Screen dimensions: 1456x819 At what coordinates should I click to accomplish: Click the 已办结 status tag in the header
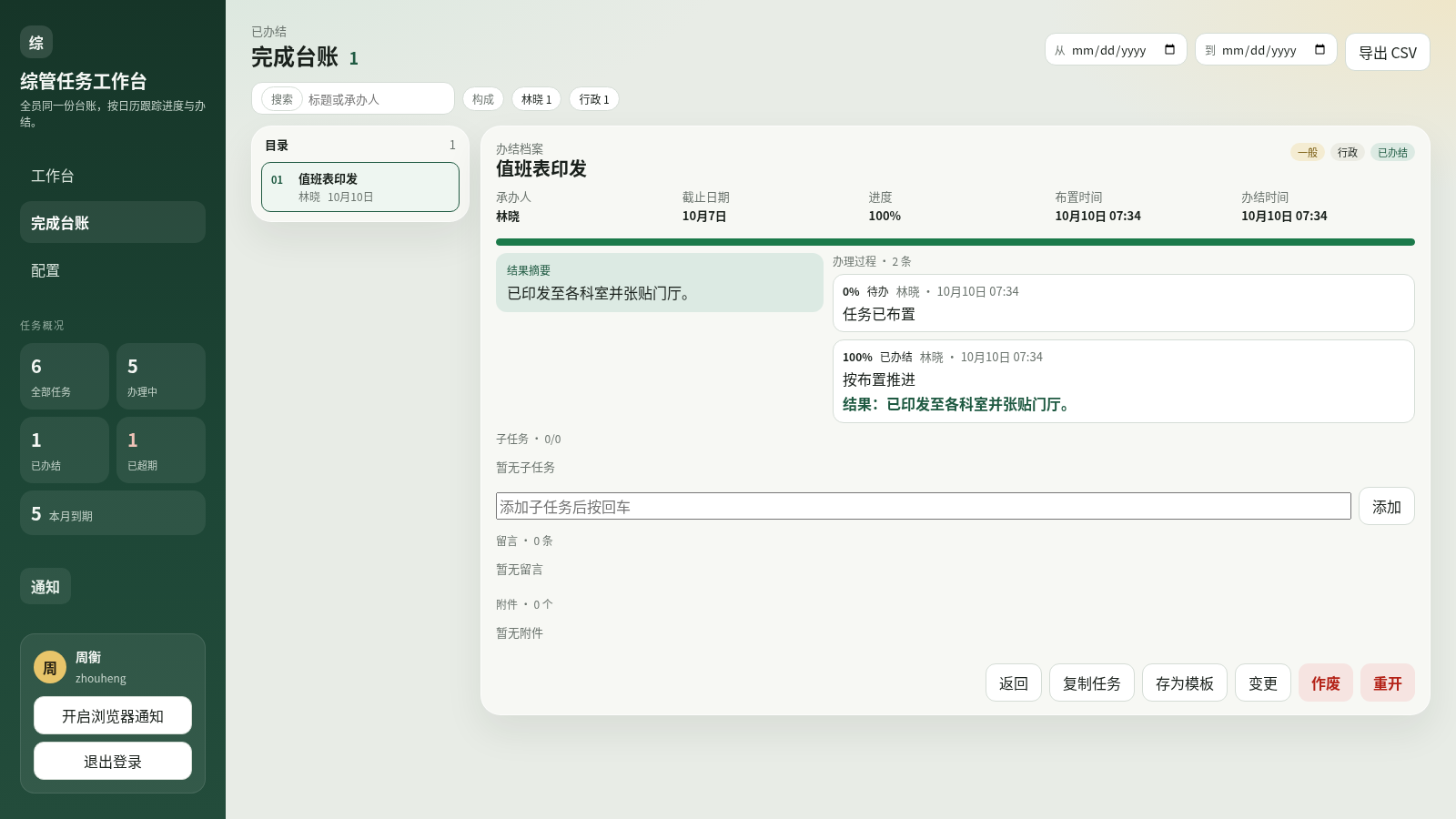[1392, 152]
